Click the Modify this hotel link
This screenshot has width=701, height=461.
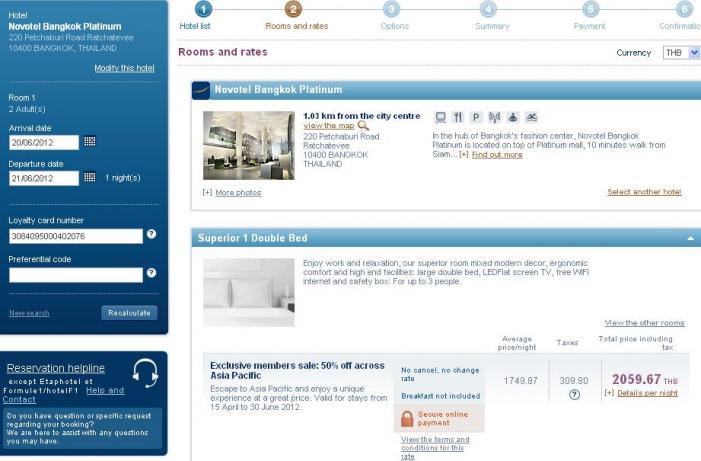pyautogui.click(x=124, y=68)
